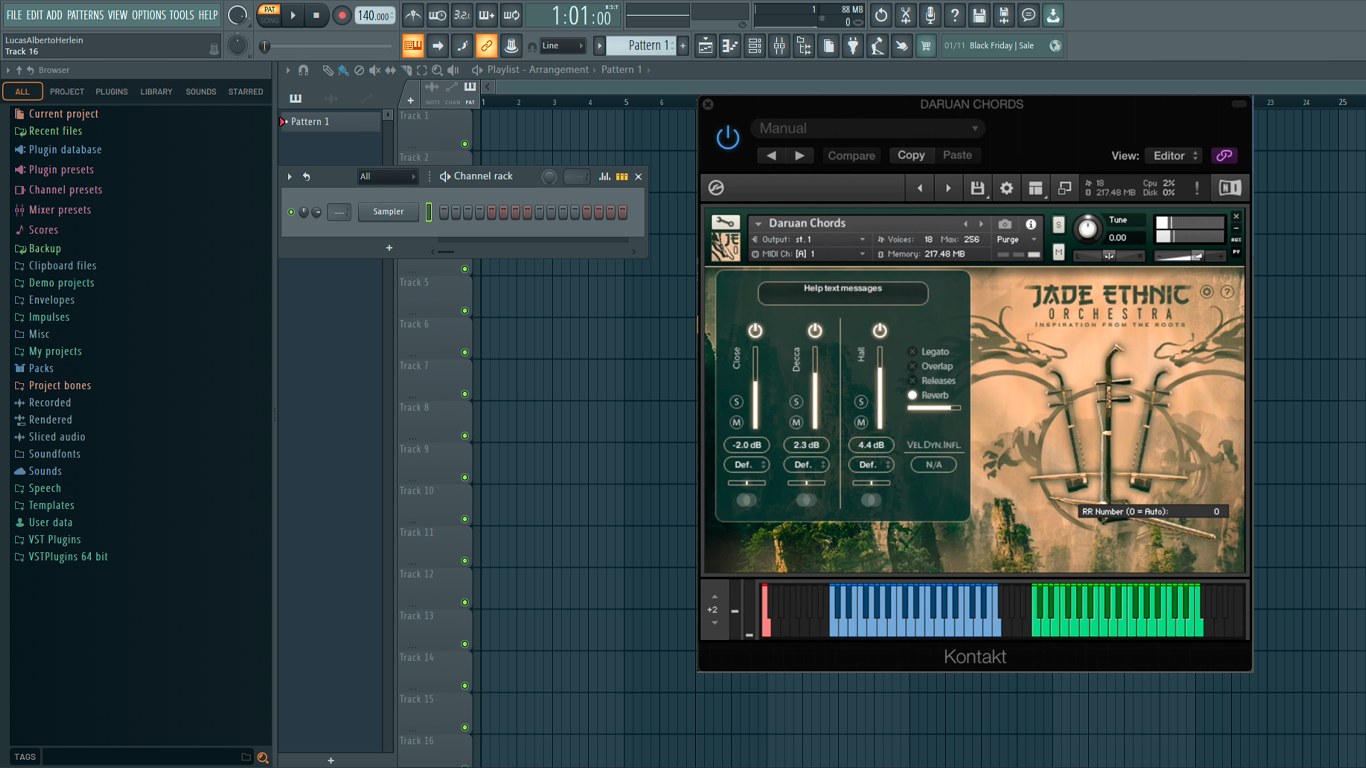Open the plugin picker plug icon
The image size is (1366, 768).
point(853,45)
